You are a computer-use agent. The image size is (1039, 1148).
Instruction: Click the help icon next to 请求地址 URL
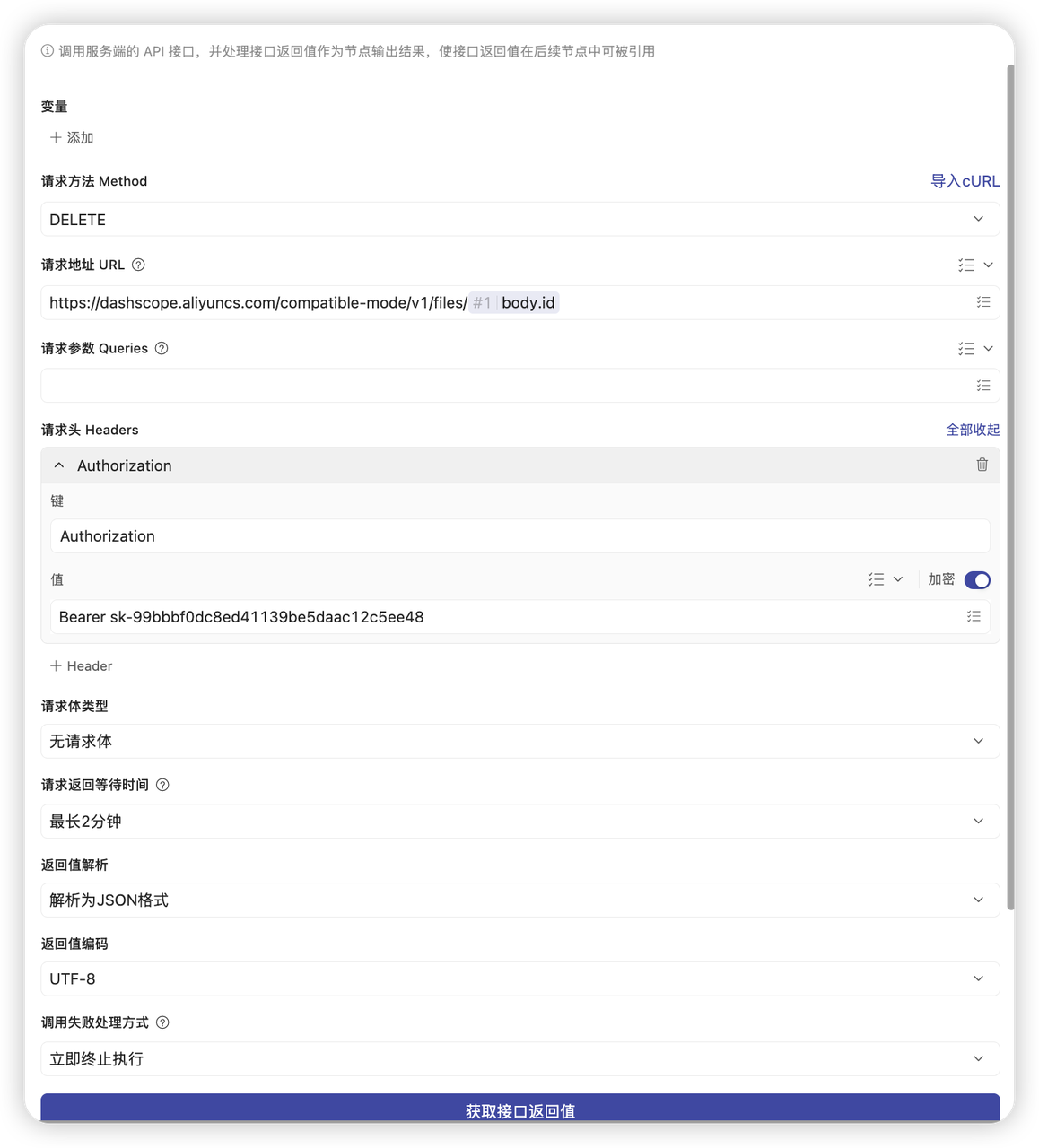tap(138, 265)
